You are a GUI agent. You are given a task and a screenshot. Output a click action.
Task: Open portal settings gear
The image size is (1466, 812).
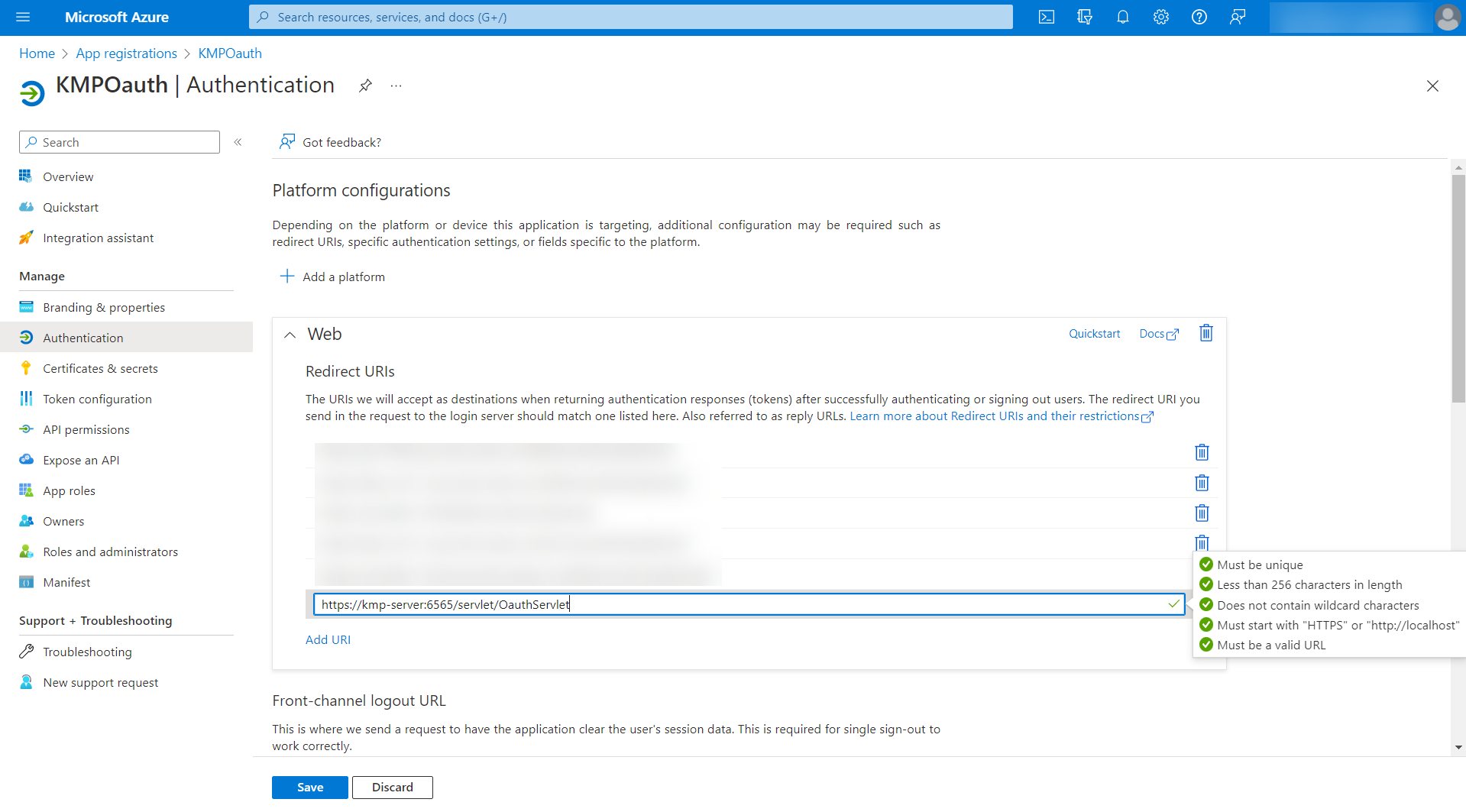point(1161,17)
